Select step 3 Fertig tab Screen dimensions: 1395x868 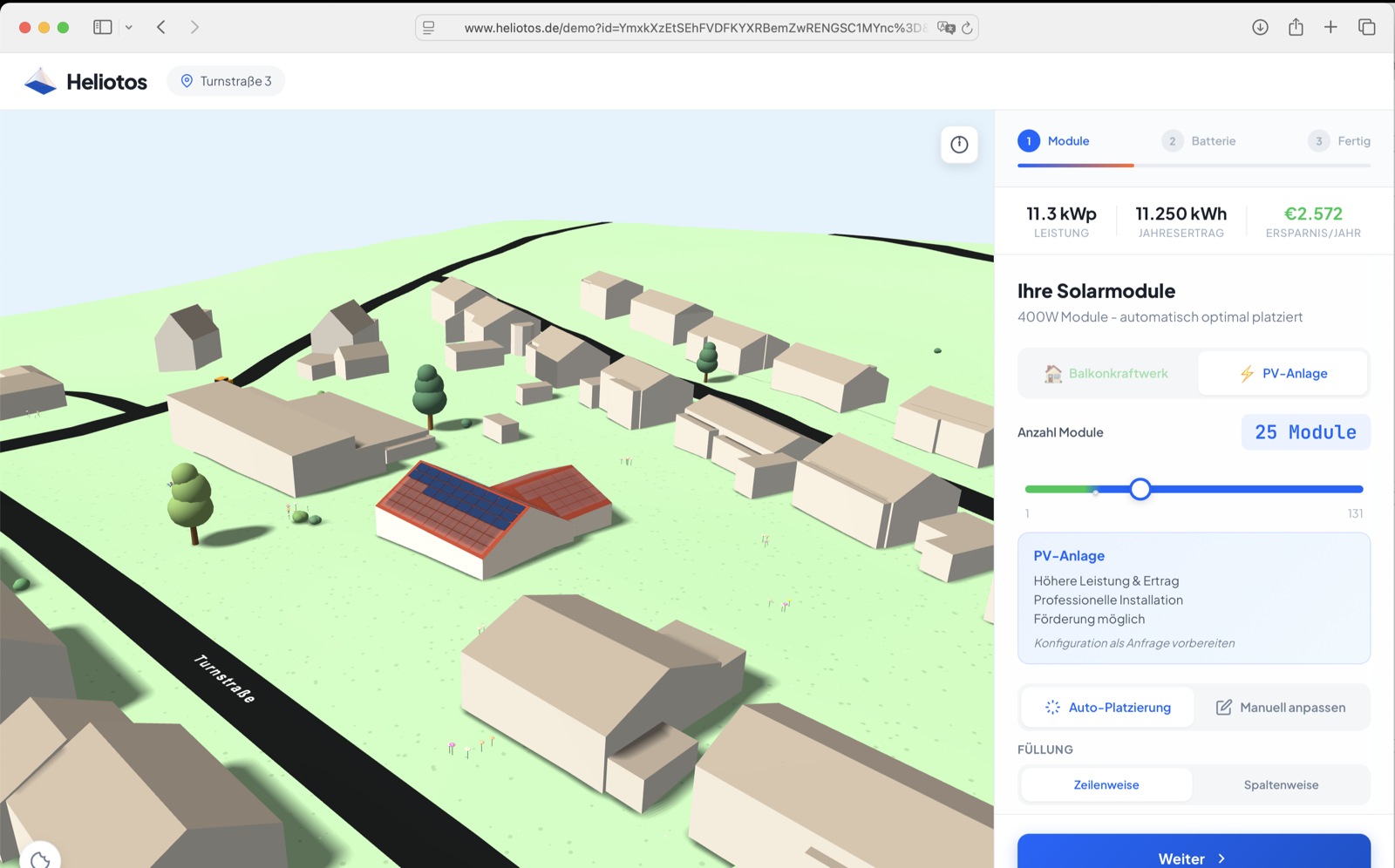click(1339, 141)
